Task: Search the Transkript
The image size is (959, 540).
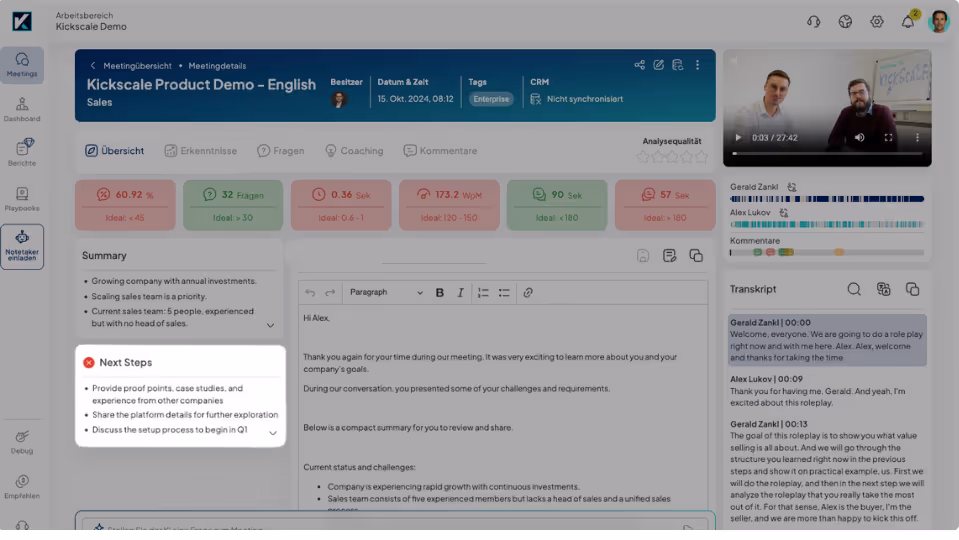Action: pyautogui.click(x=854, y=289)
